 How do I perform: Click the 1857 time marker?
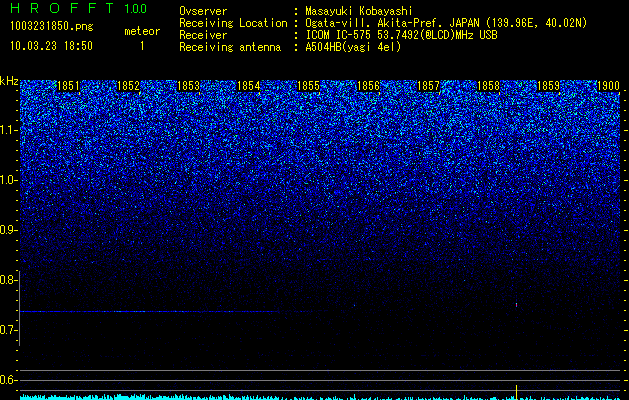tap(428, 86)
